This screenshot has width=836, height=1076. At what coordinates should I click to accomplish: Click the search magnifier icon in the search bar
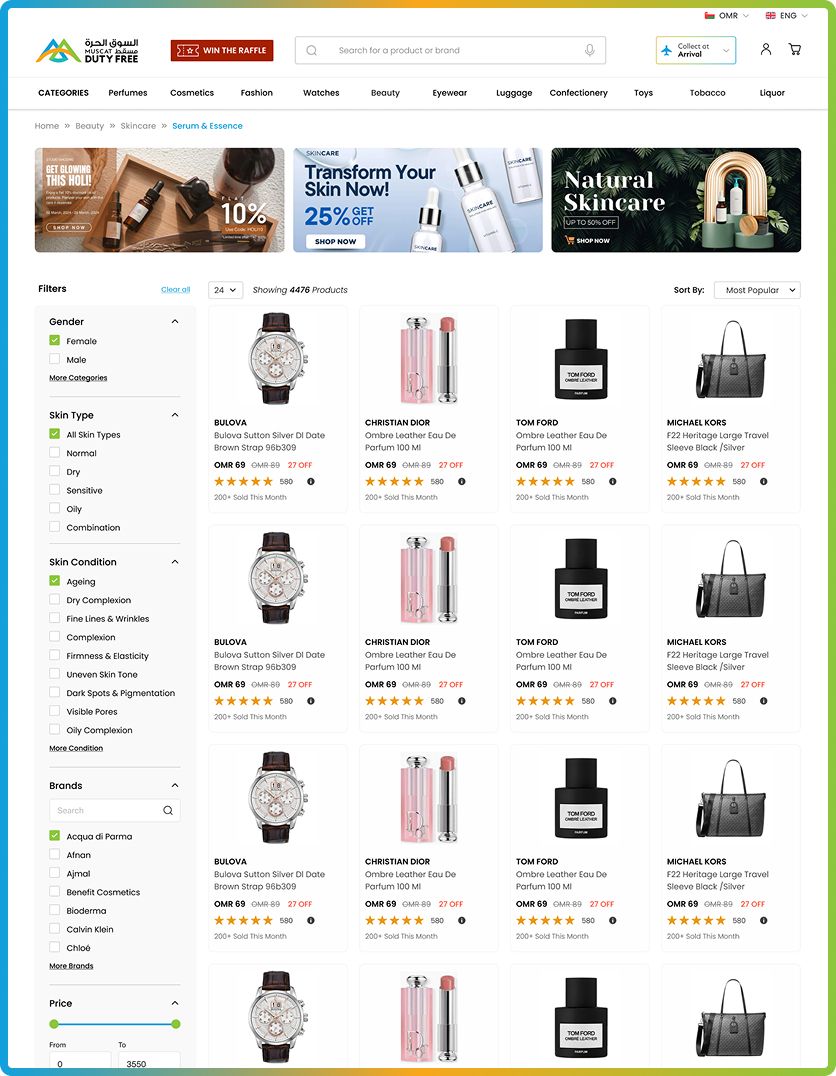pyautogui.click(x=312, y=50)
